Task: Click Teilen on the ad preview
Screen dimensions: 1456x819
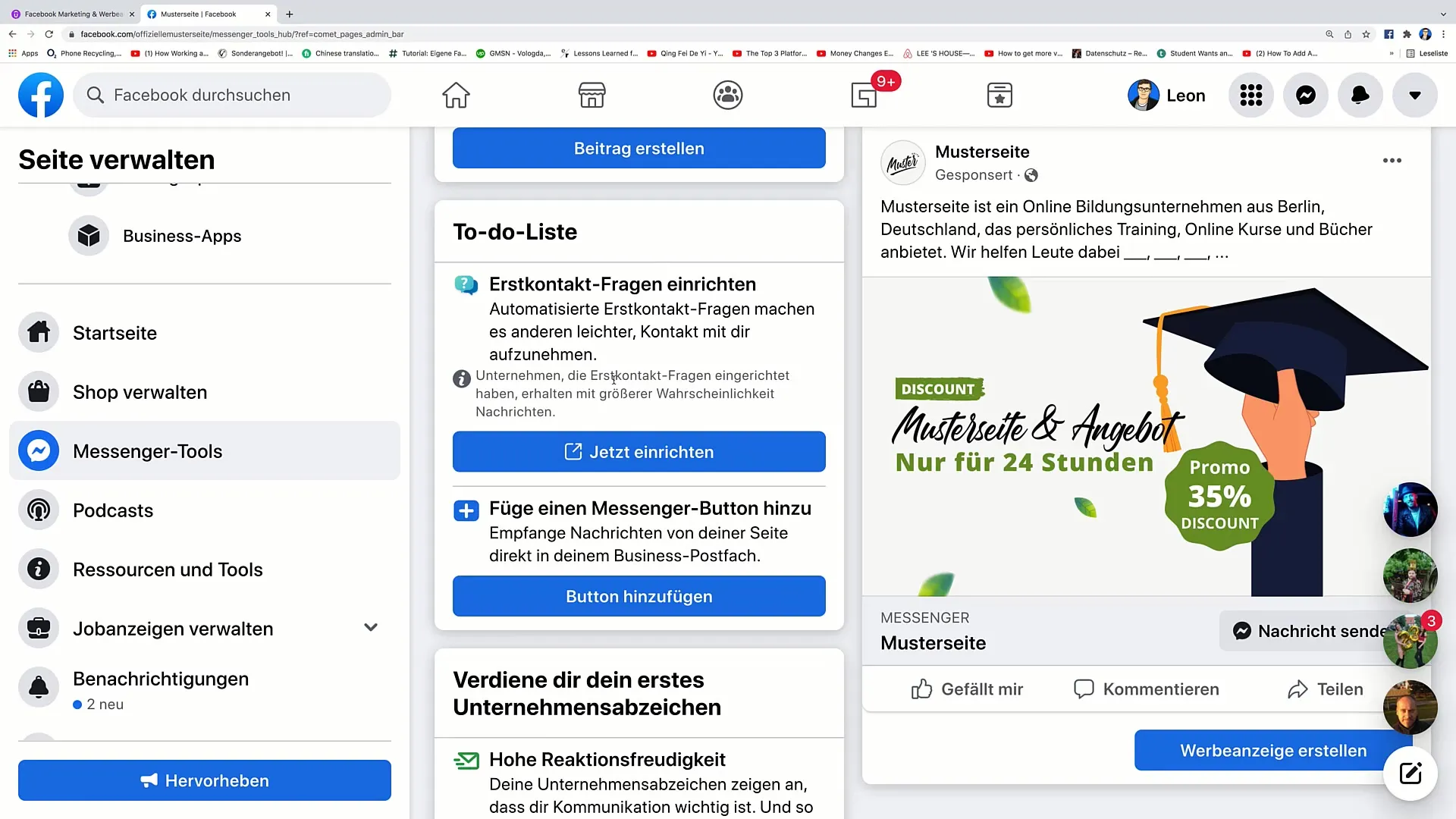Action: [1325, 689]
